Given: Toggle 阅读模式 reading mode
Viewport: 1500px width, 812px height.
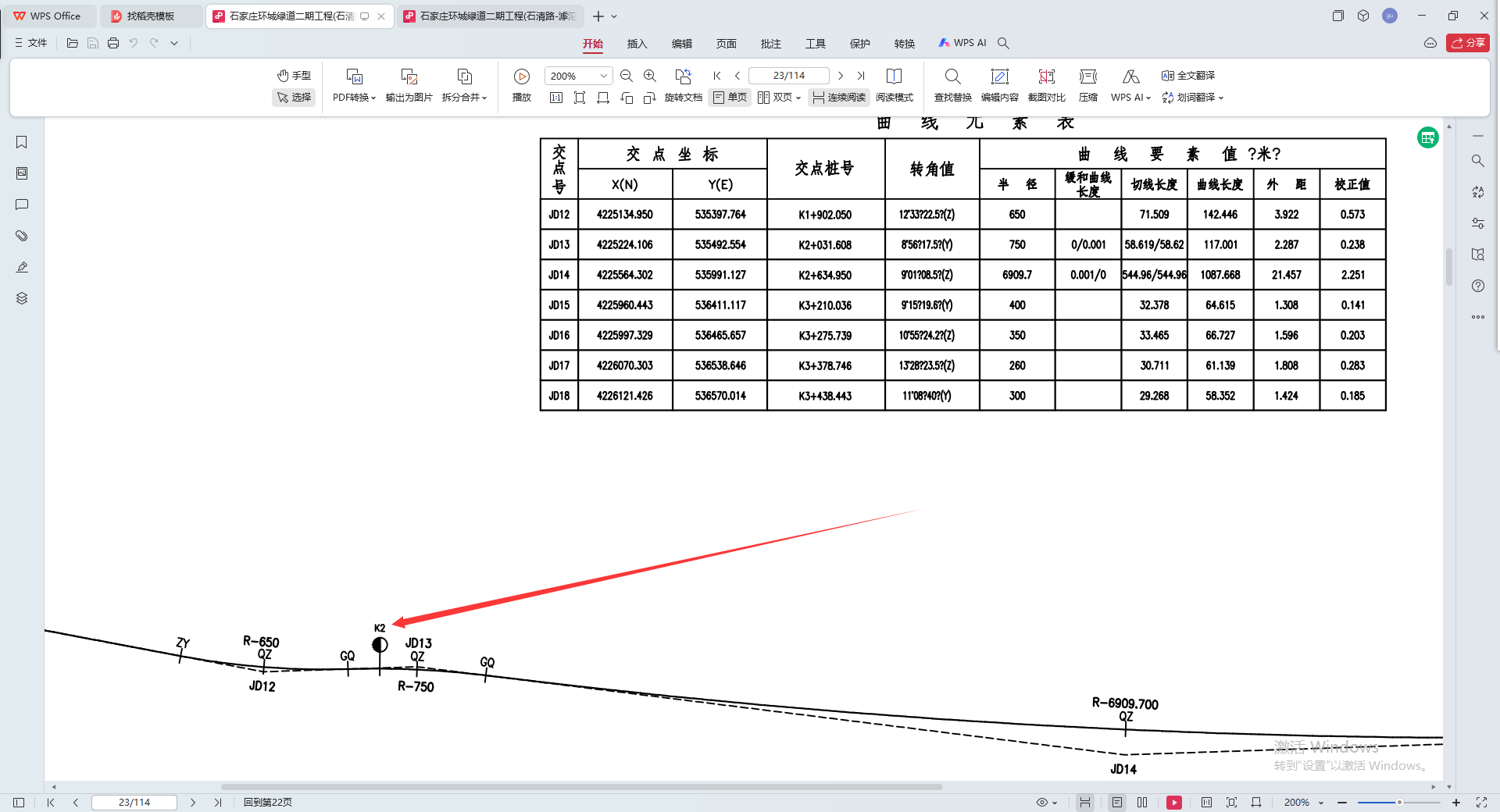Looking at the screenshot, I should click(x=895, y=84).
